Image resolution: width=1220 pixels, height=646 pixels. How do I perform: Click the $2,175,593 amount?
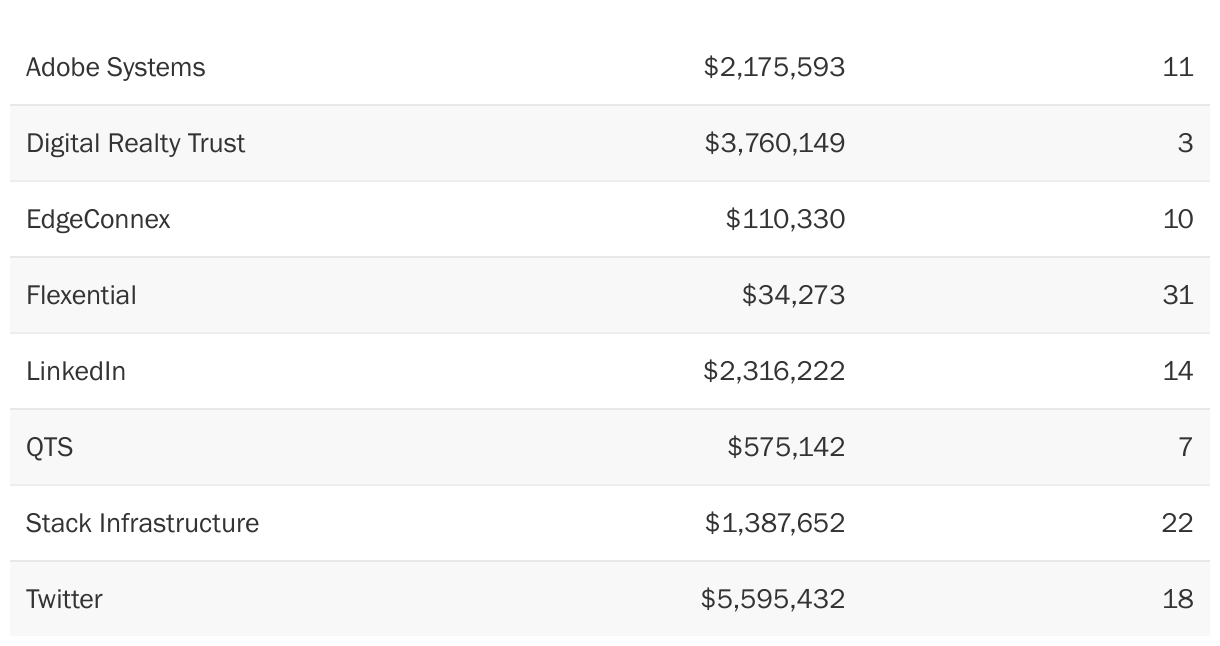tap(774, 67)
